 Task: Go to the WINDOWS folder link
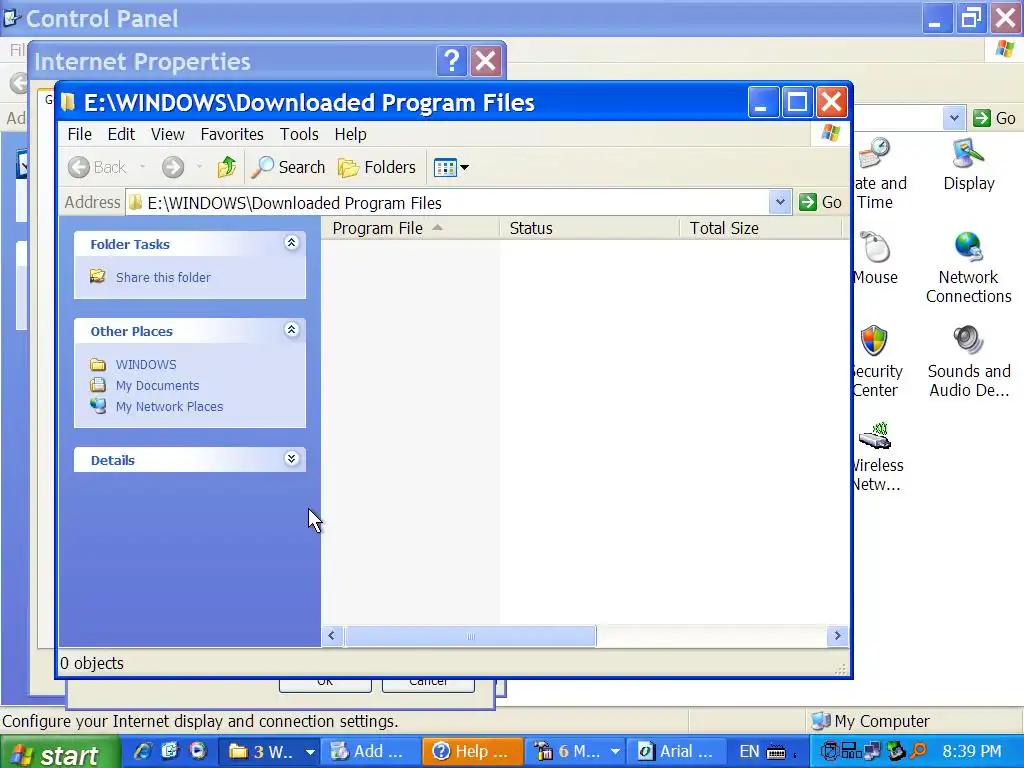146,364
